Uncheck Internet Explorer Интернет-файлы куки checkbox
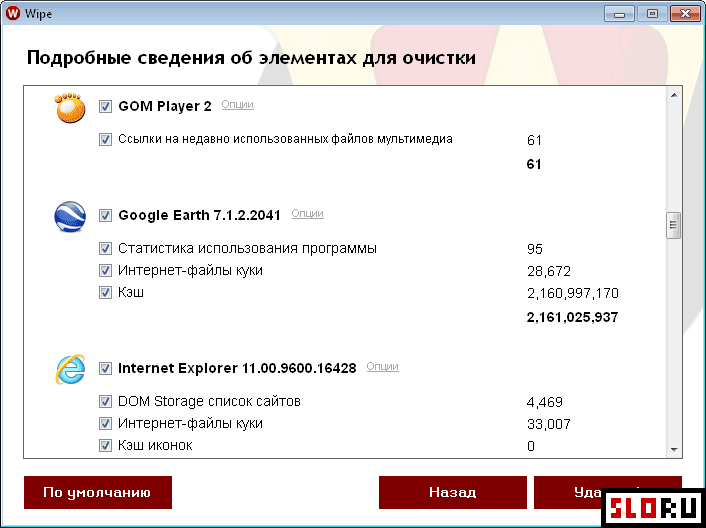This screenshot has height=528, width=706. (105, 423)
